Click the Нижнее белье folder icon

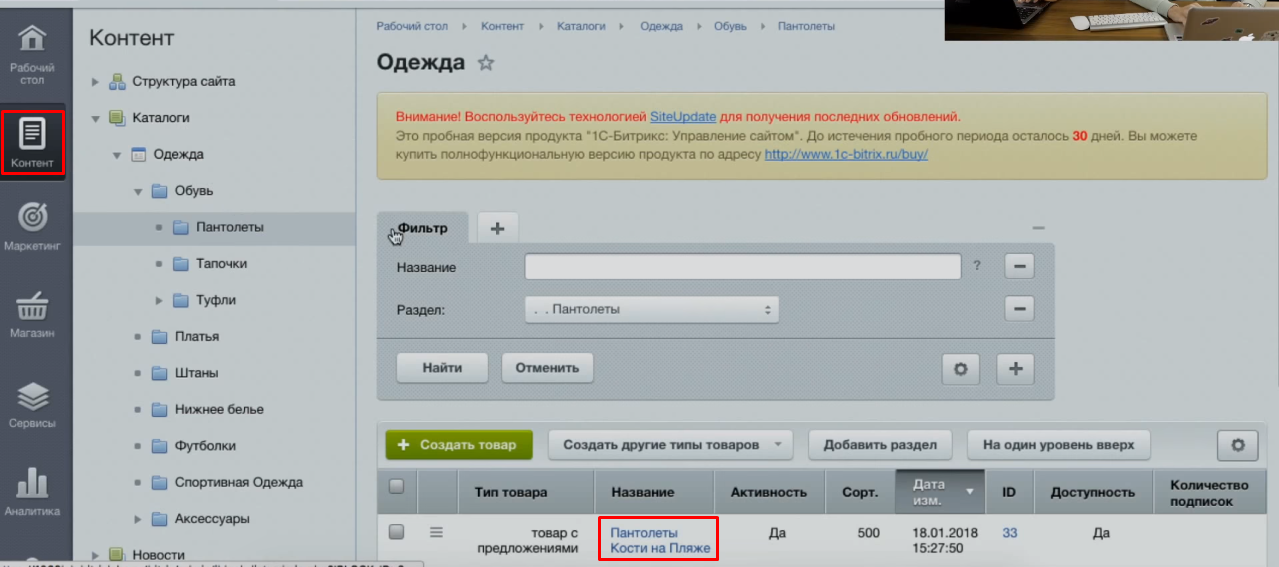[159, 410]
